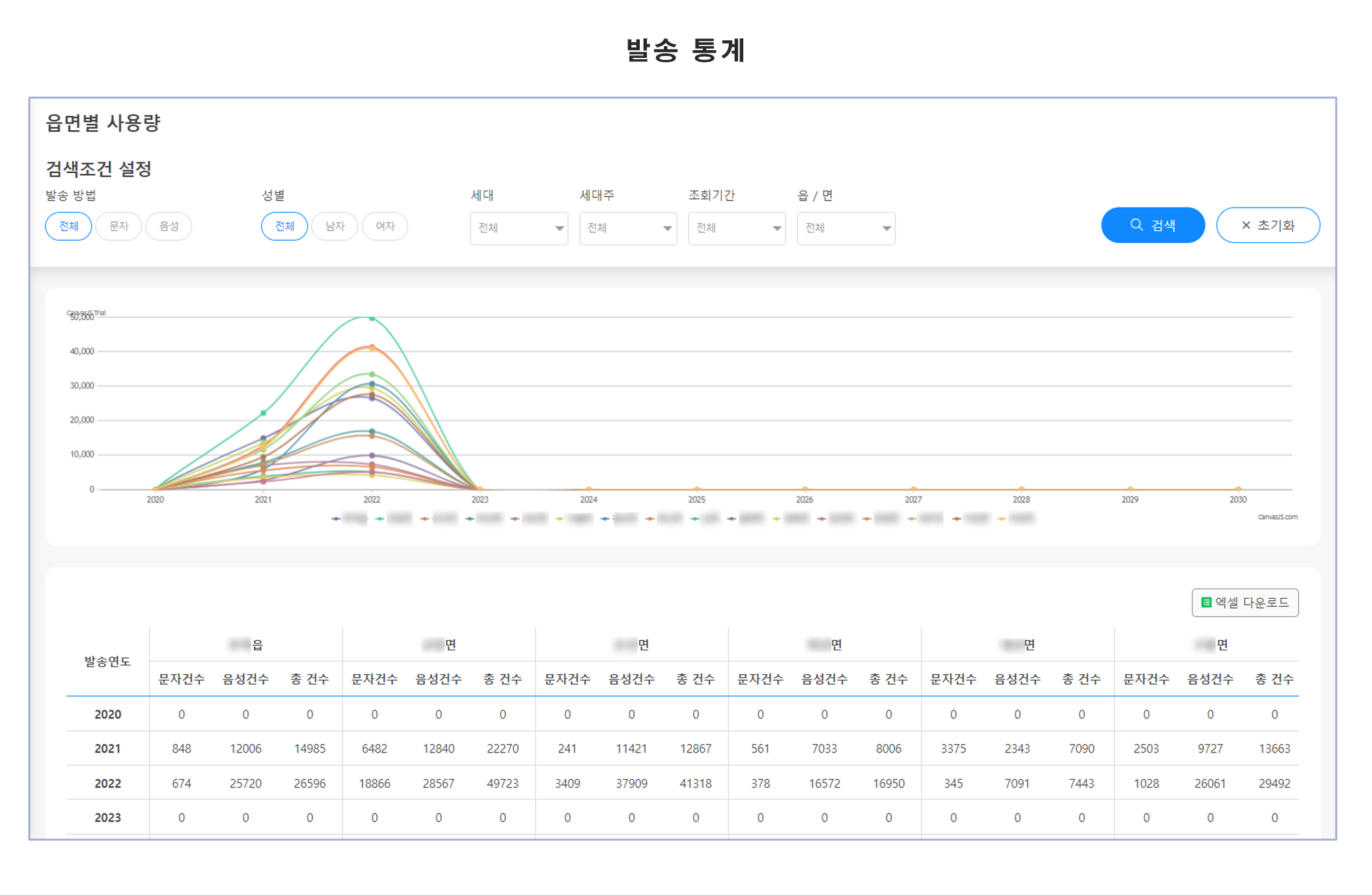Select 전체 under 성별
Viewport: 1372px width, 895px height.
click(284, 226)
